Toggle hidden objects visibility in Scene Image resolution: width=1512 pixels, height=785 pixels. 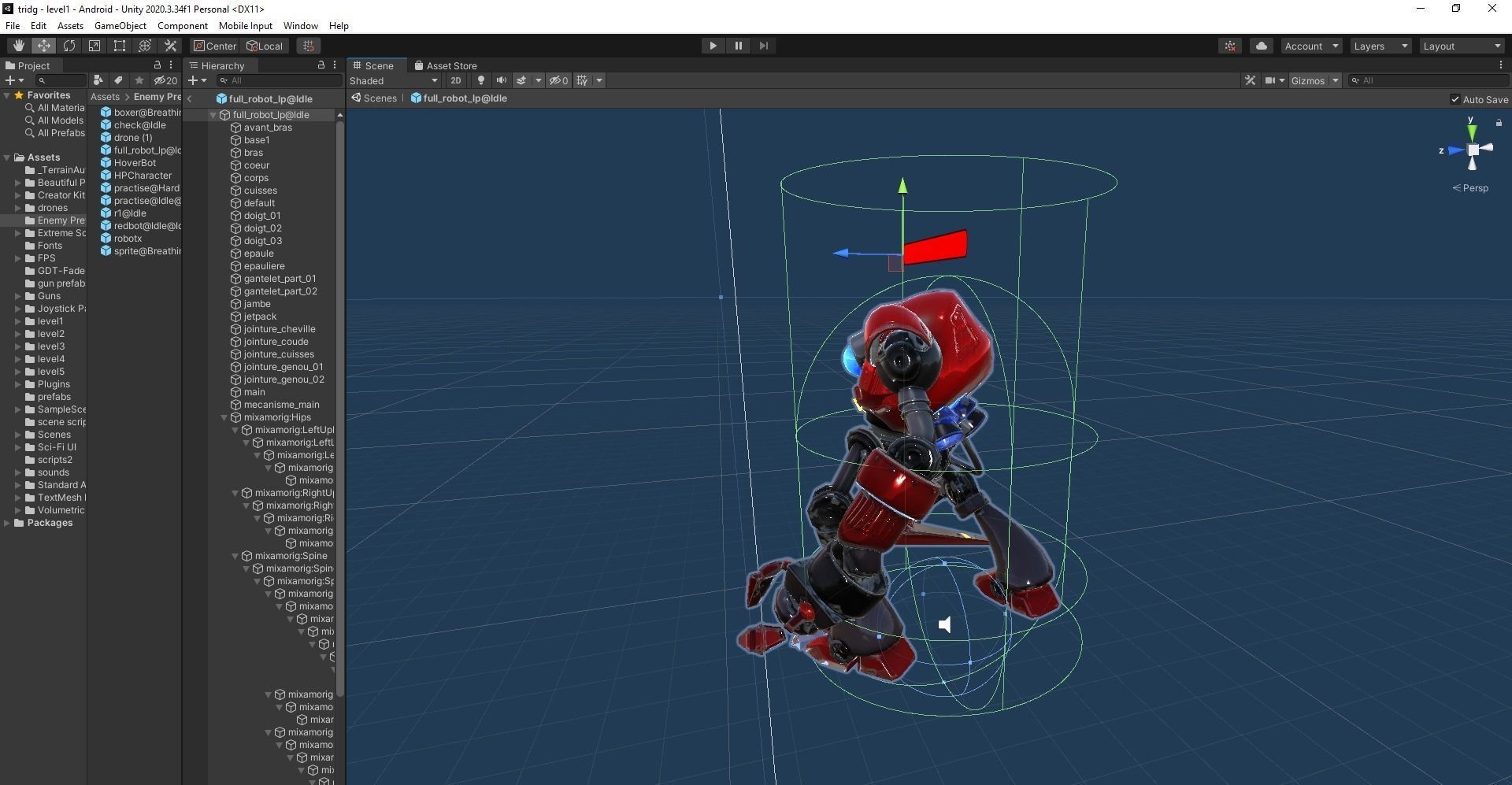pyautogui.click(x=558, y=80)
